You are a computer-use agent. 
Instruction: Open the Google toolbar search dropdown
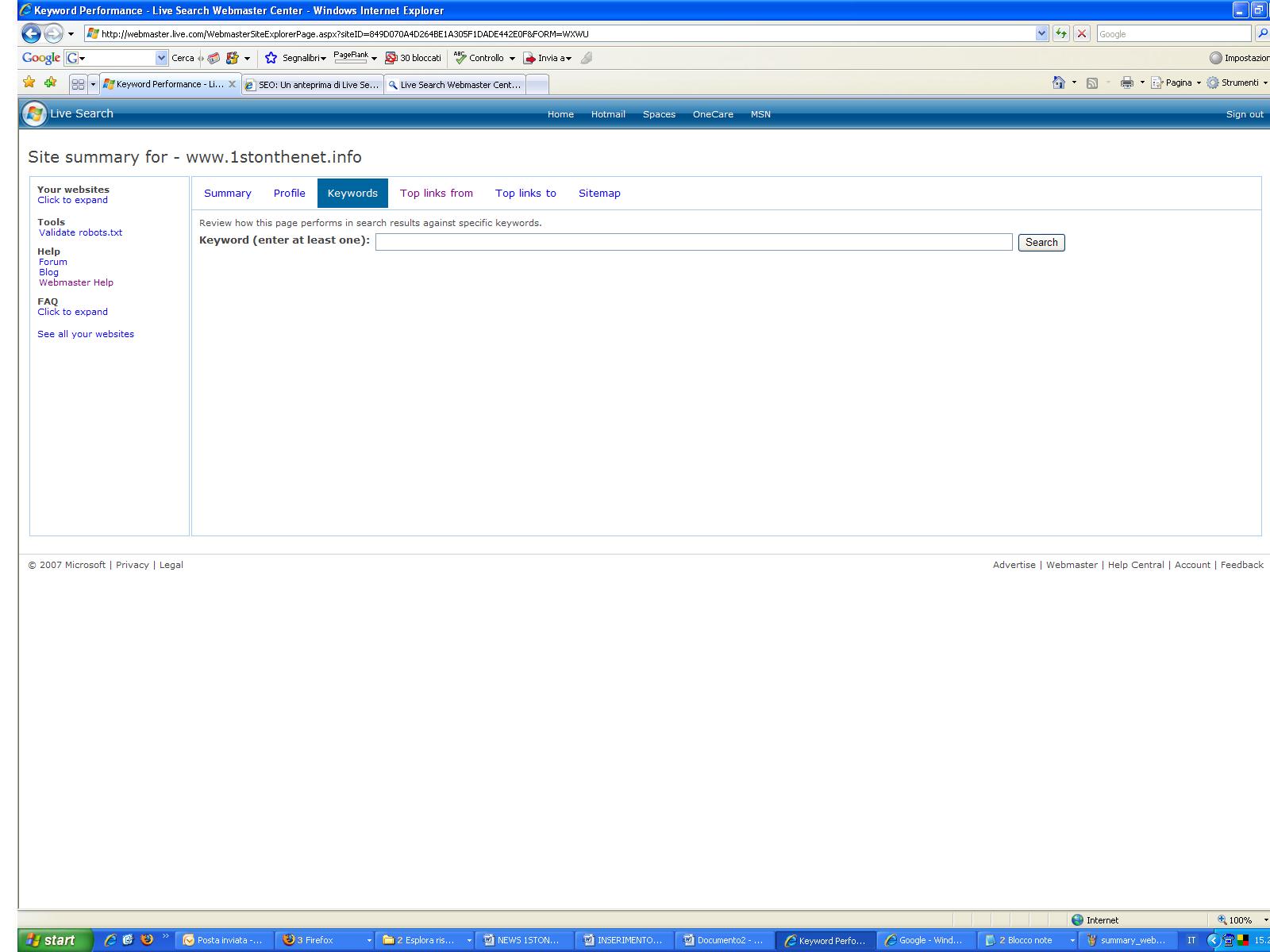coord(162,58)
